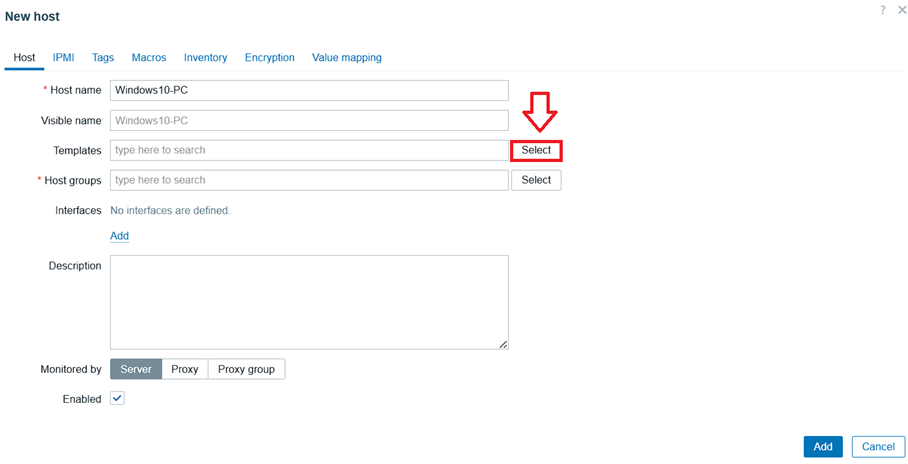The image size is (908, 464).
Task: Click inside the Description text area
Action: [309, 302]
